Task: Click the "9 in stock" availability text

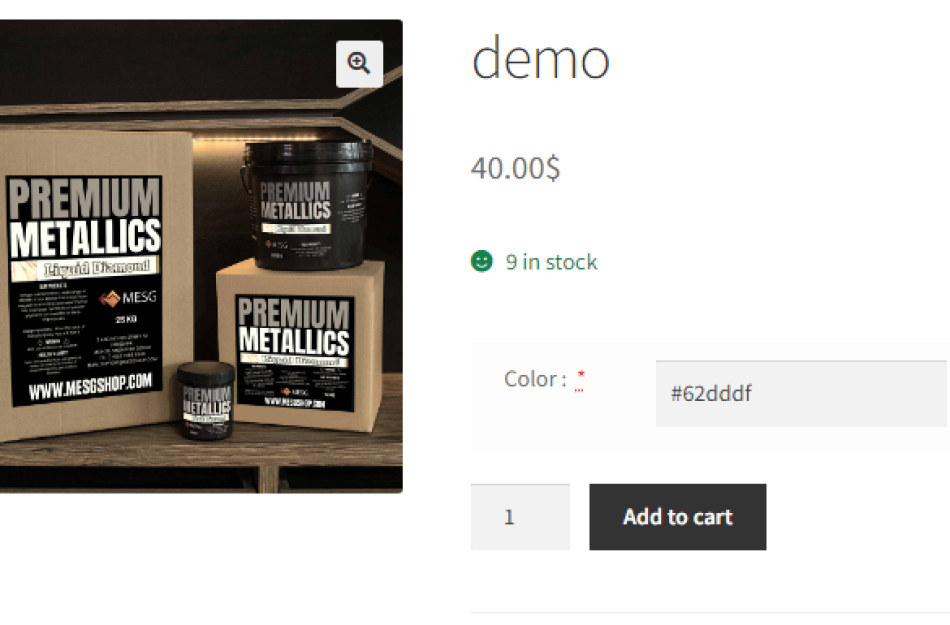Action: pos(551,262)
